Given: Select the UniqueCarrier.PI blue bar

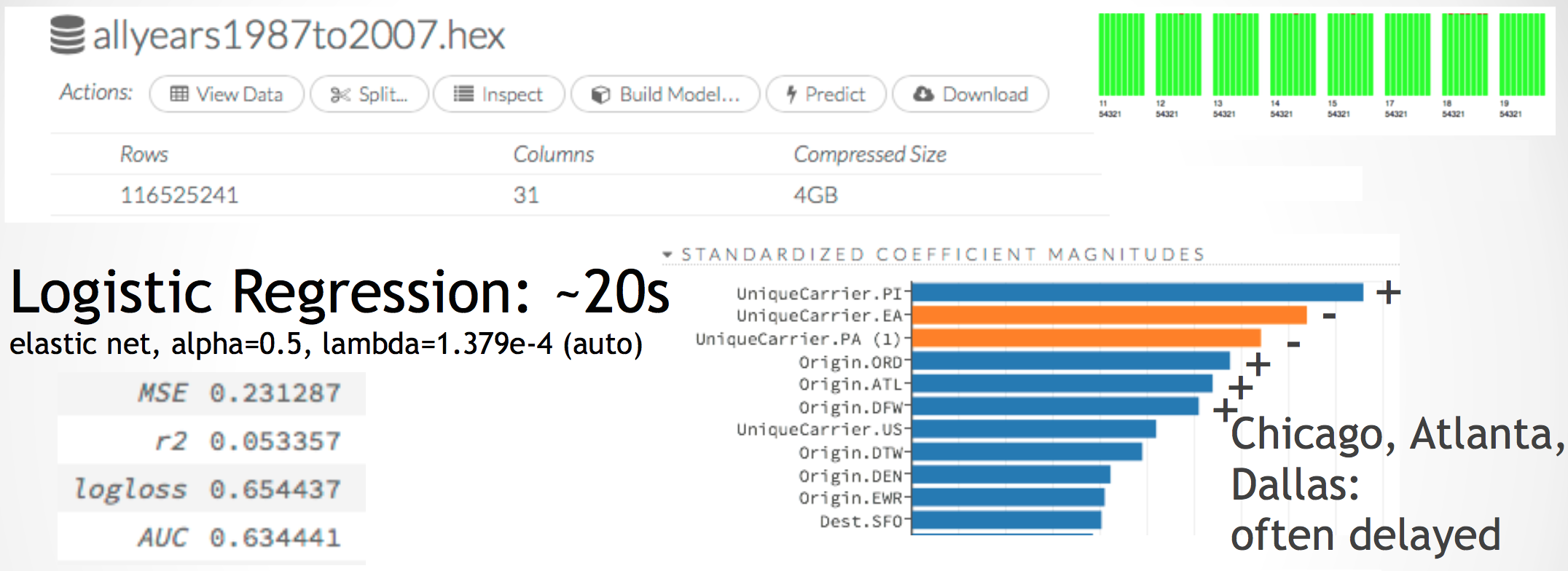Looking at the screenshot, I should (1137, 293).
